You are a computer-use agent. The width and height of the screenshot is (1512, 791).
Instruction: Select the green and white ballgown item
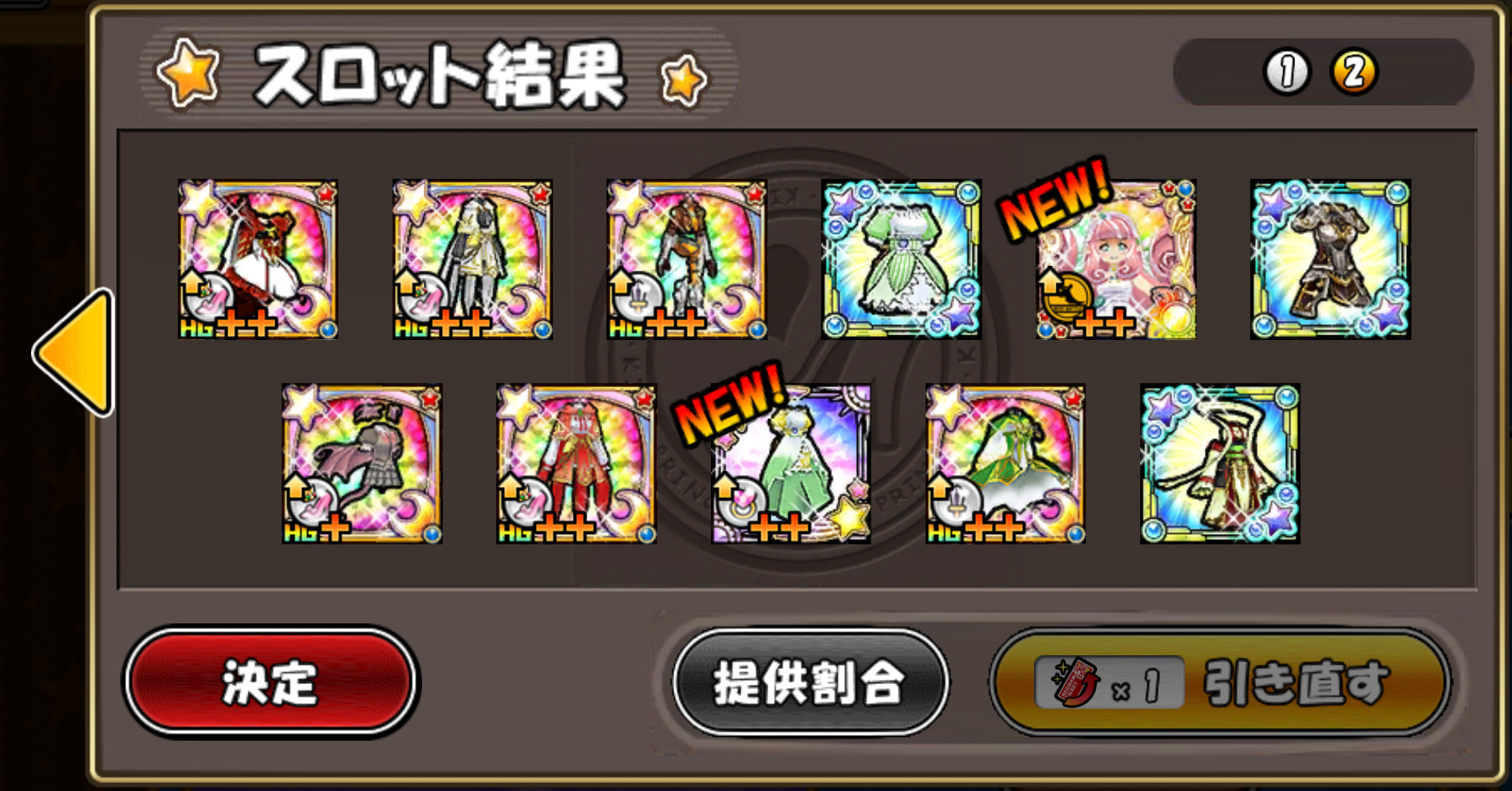click(x=1005, y=464)
